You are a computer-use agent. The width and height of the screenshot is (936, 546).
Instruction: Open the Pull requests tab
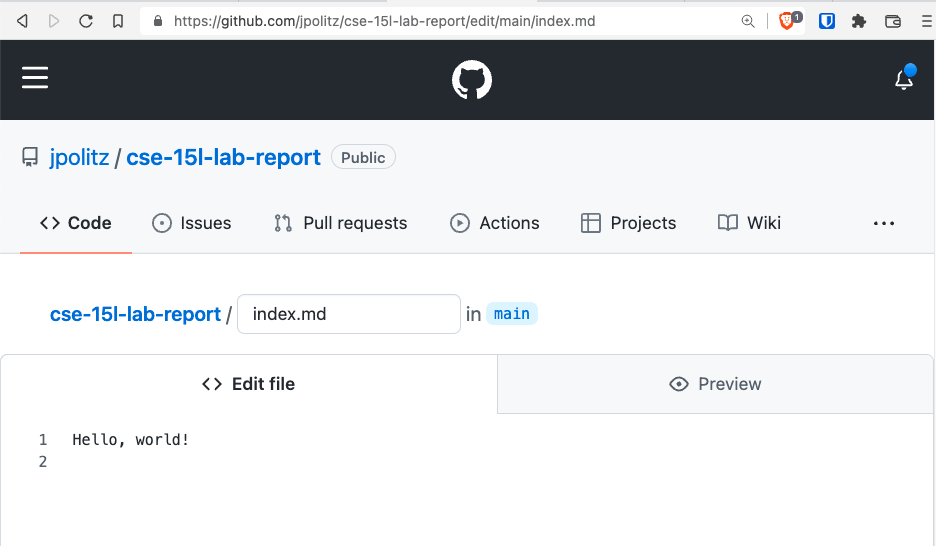(x=340, y=223)
